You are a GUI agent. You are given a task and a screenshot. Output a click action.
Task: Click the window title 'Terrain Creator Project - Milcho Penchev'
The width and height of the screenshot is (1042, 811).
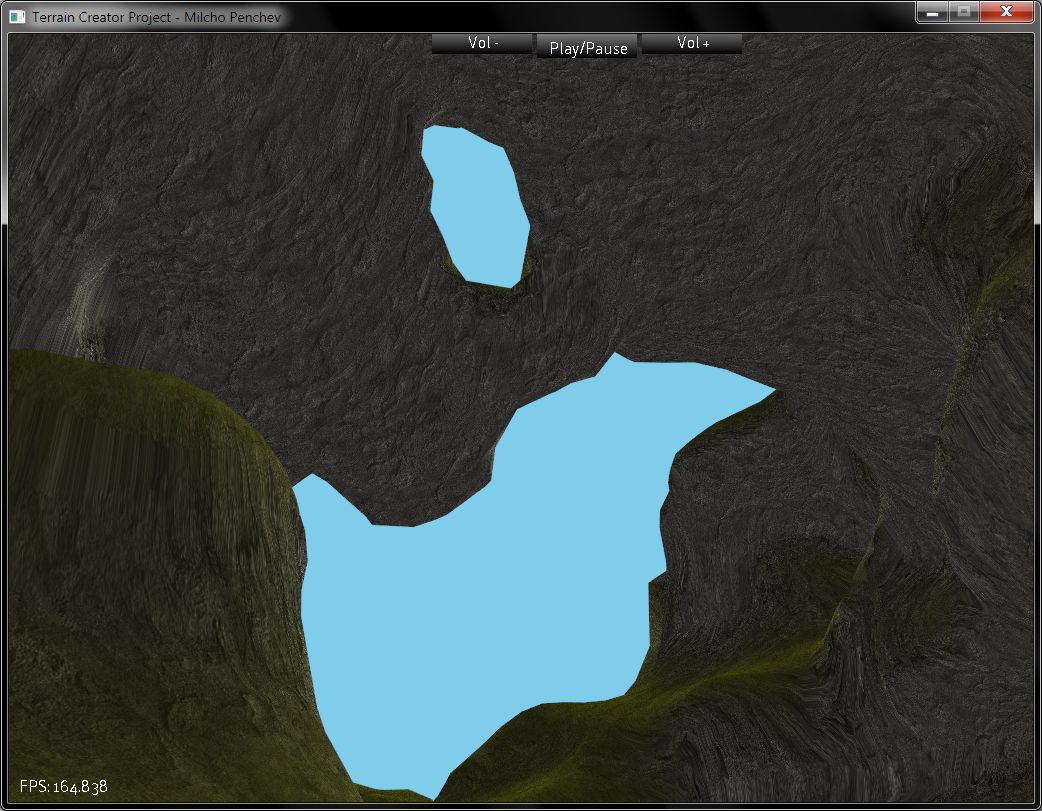click(156, 17)
